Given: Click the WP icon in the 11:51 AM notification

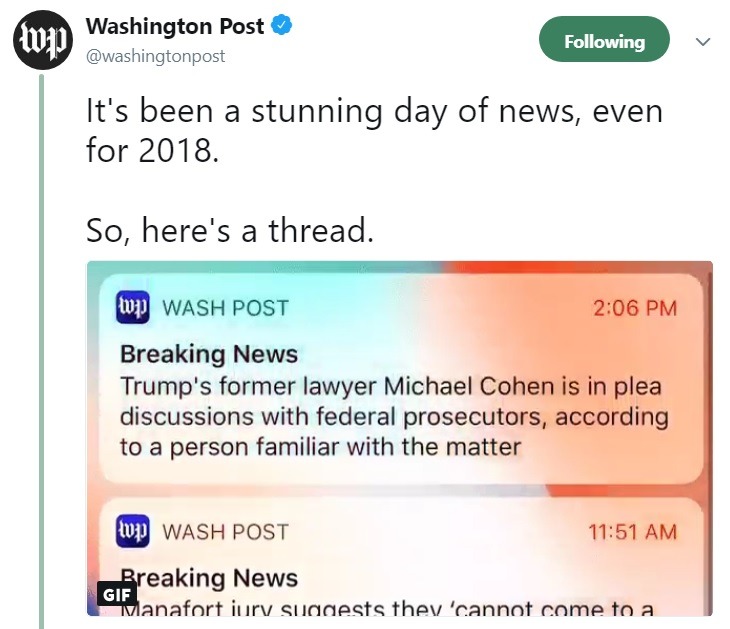Looking at the screenshot, I should pos(134,531).
